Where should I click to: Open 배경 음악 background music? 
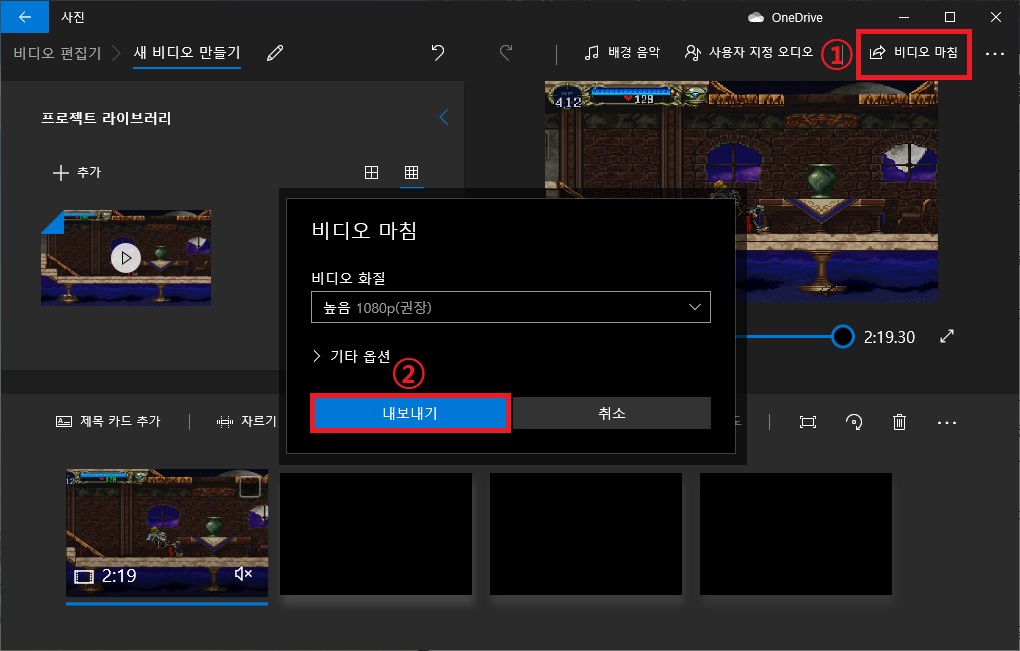point(621,53)
